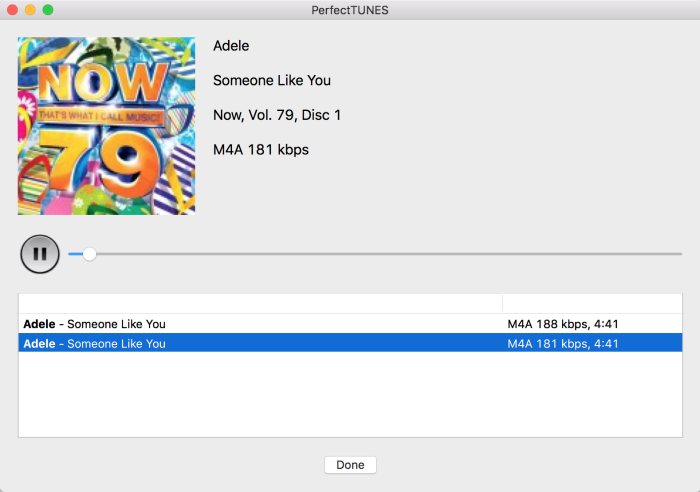Click the right column header above format info

[592, 303]
